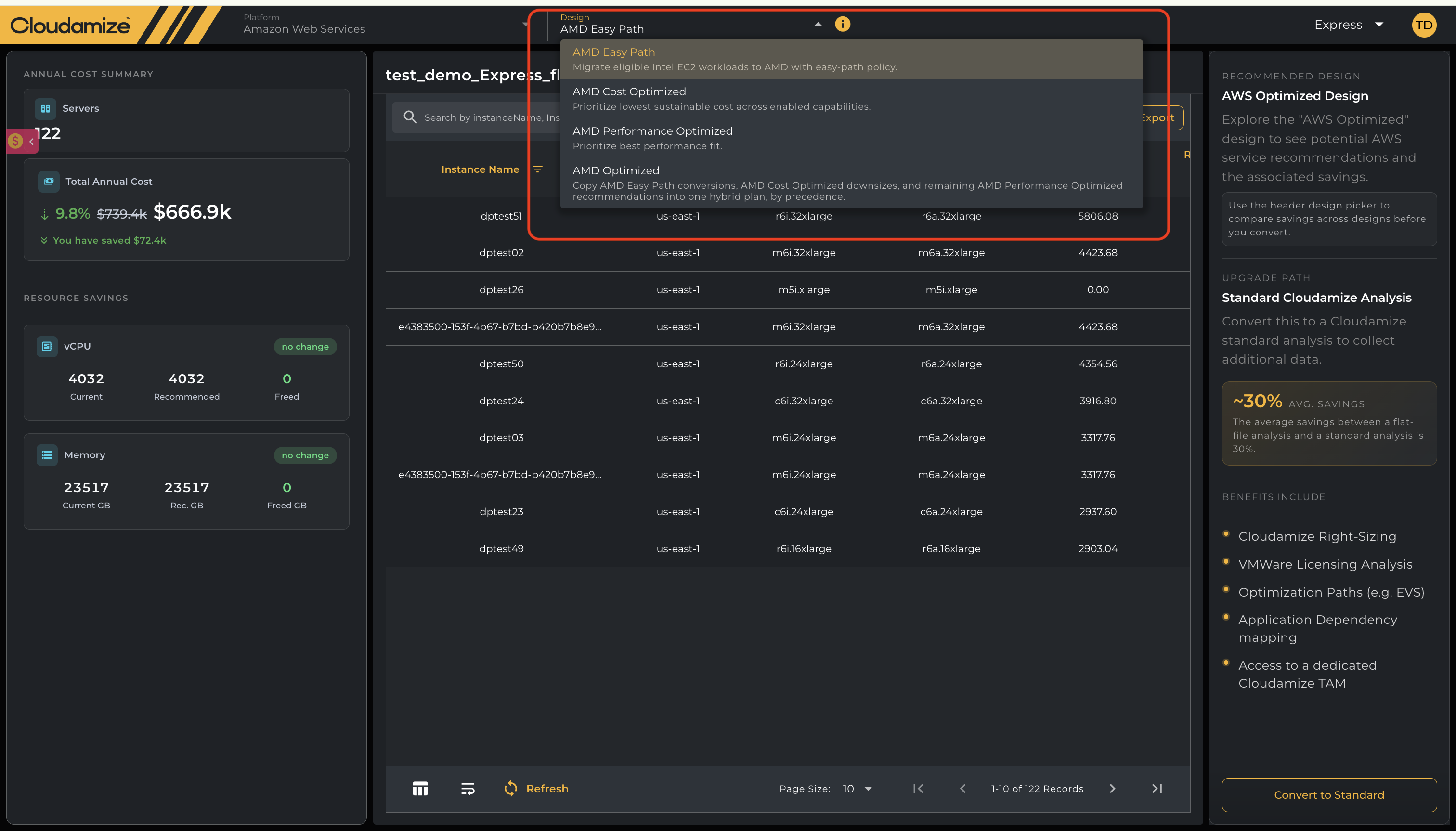
Task: Select the AMD Easy Path option
Action: click(x=851, y=59)
